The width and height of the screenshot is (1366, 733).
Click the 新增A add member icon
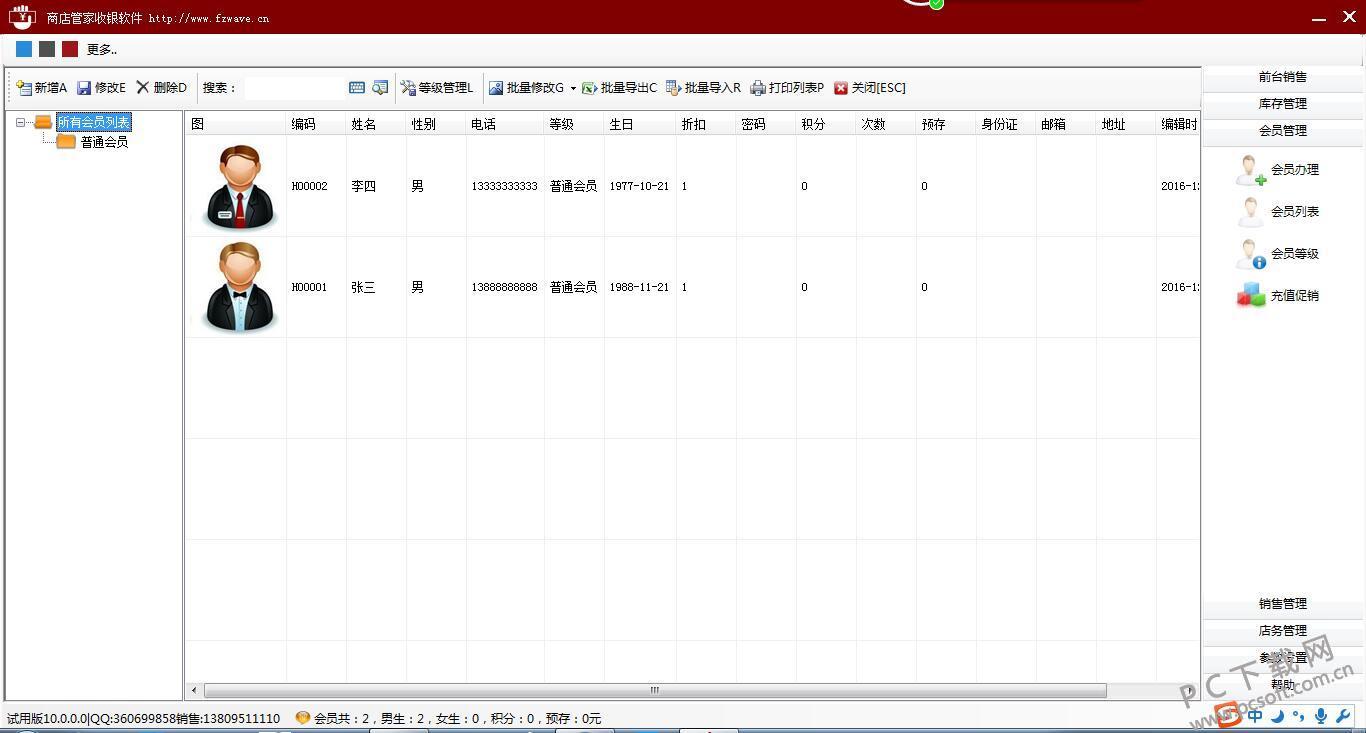point(24,88)
